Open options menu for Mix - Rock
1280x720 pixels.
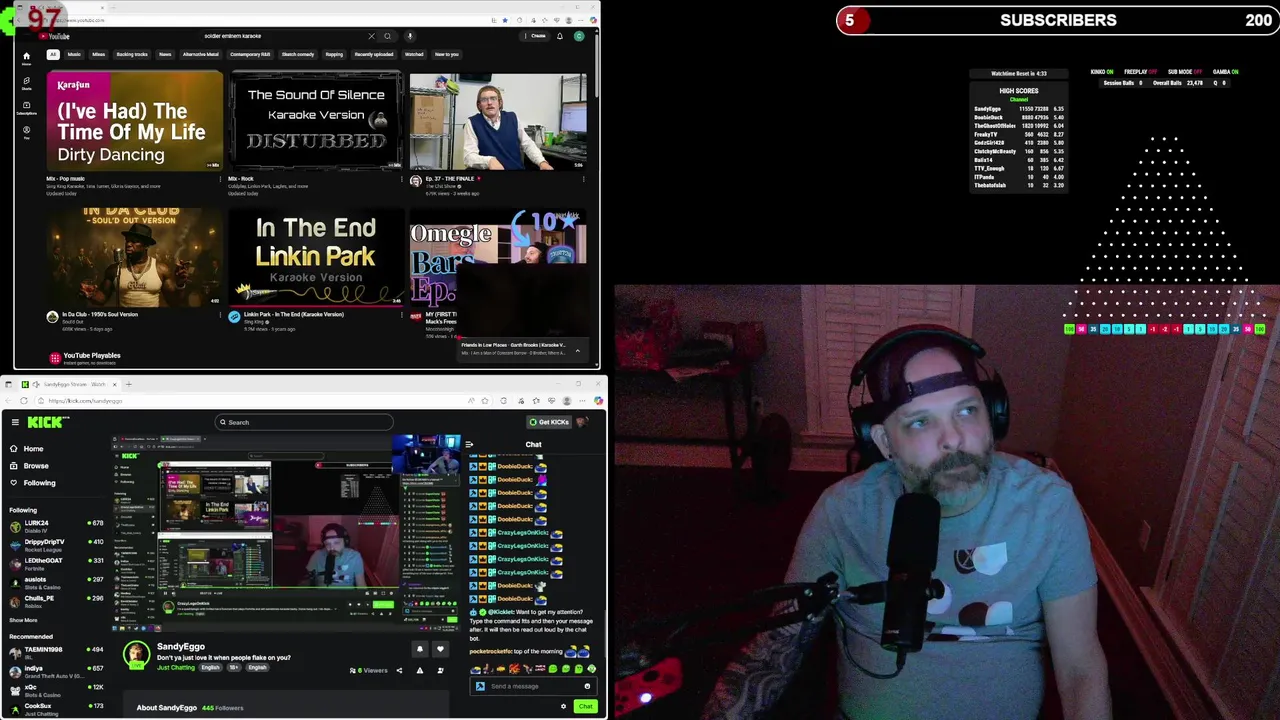pos(402,179)
